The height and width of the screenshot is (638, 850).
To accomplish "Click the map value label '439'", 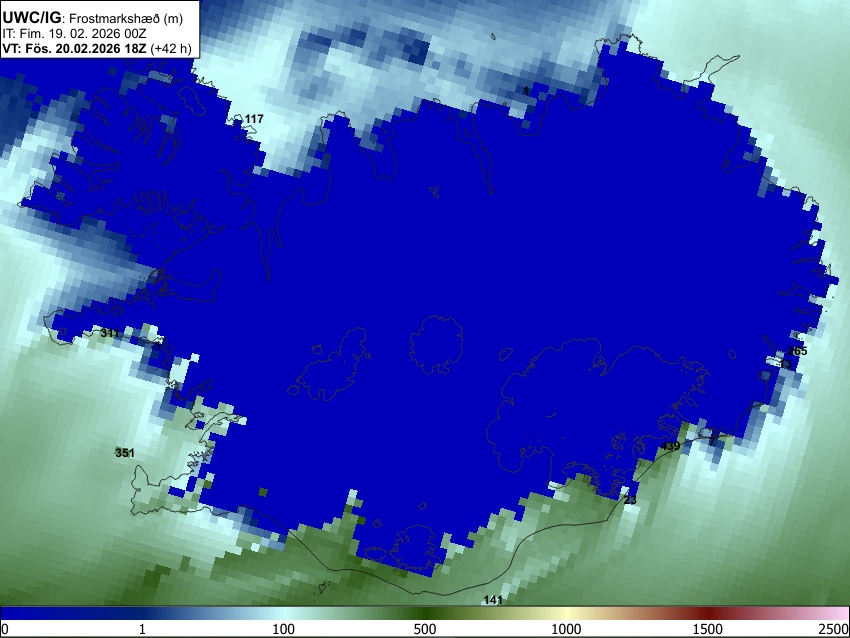I will point(671,446).
